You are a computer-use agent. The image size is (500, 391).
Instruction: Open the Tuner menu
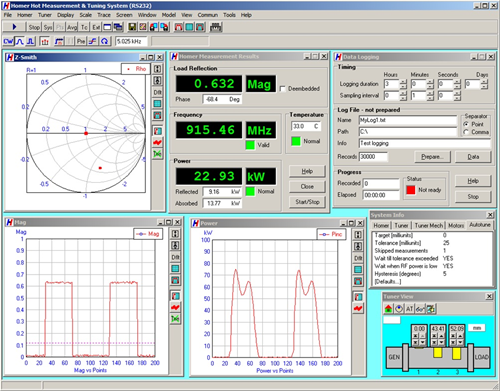click(x=45, y=15)
